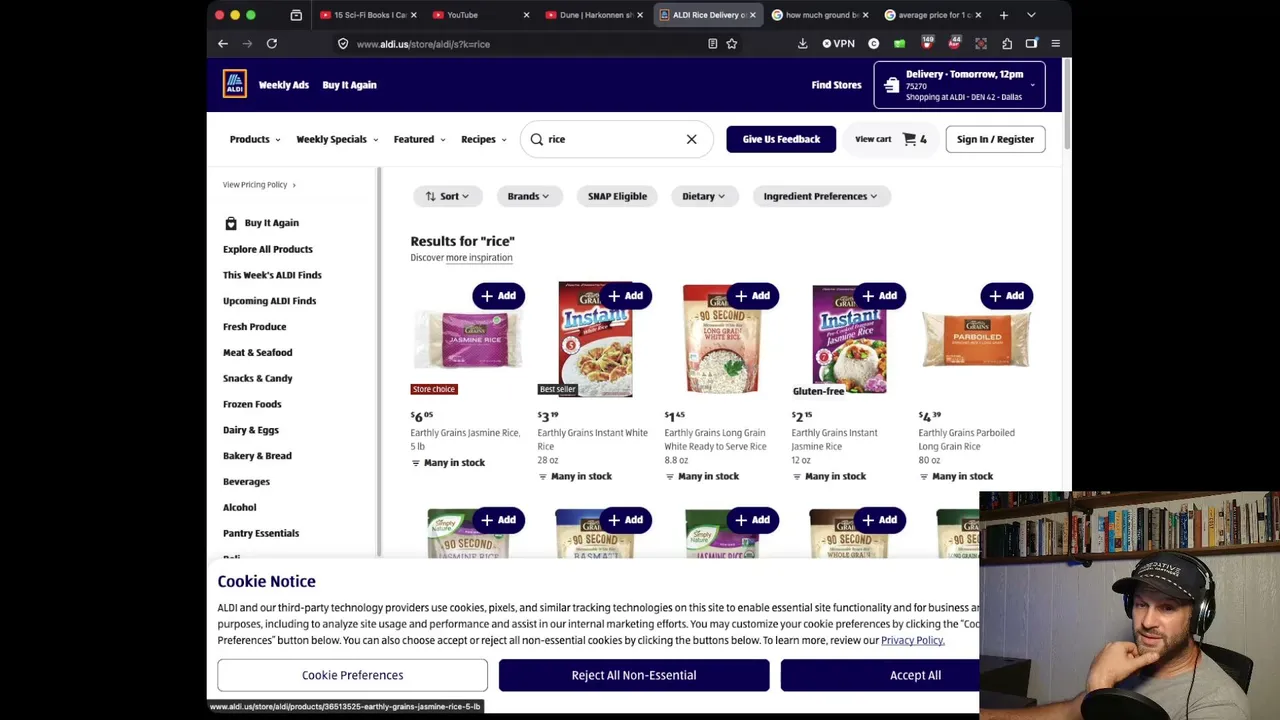
Task: Open Earthly Grains Jasmine Rice product image
Action: (x=468, y=340)
